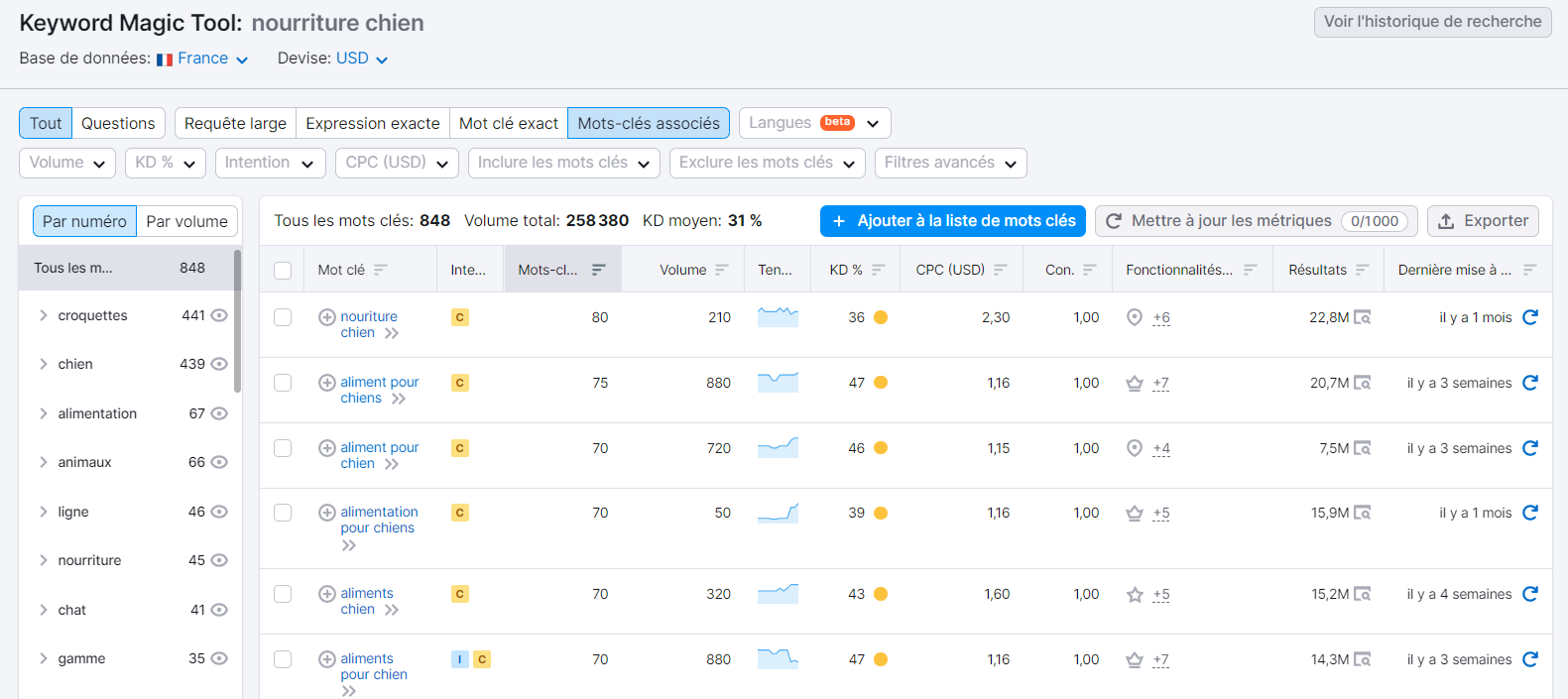The width and height of the screenshot is (1568, 699).
Task: Open 'Filtres avancés' dropdown
Action: point(951,163)
